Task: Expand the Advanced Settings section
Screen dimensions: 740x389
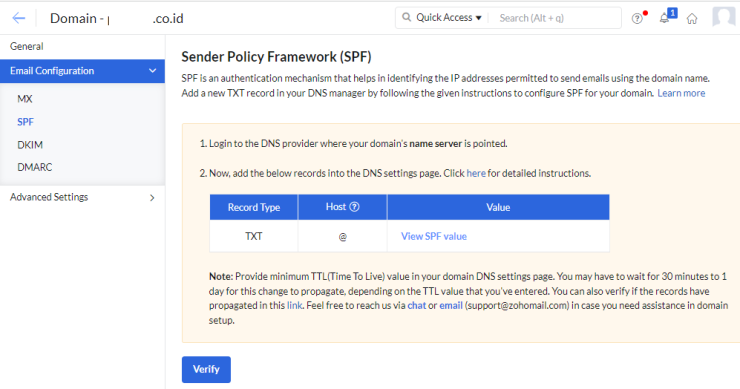Action: pos(83,197)
